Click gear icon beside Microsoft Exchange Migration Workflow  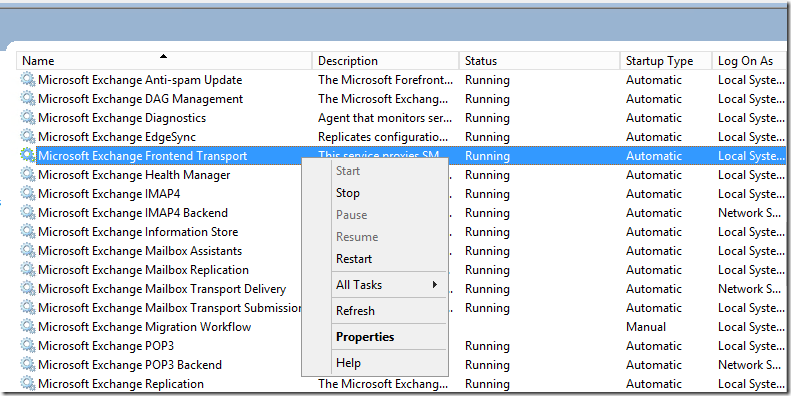click(28, 327)
